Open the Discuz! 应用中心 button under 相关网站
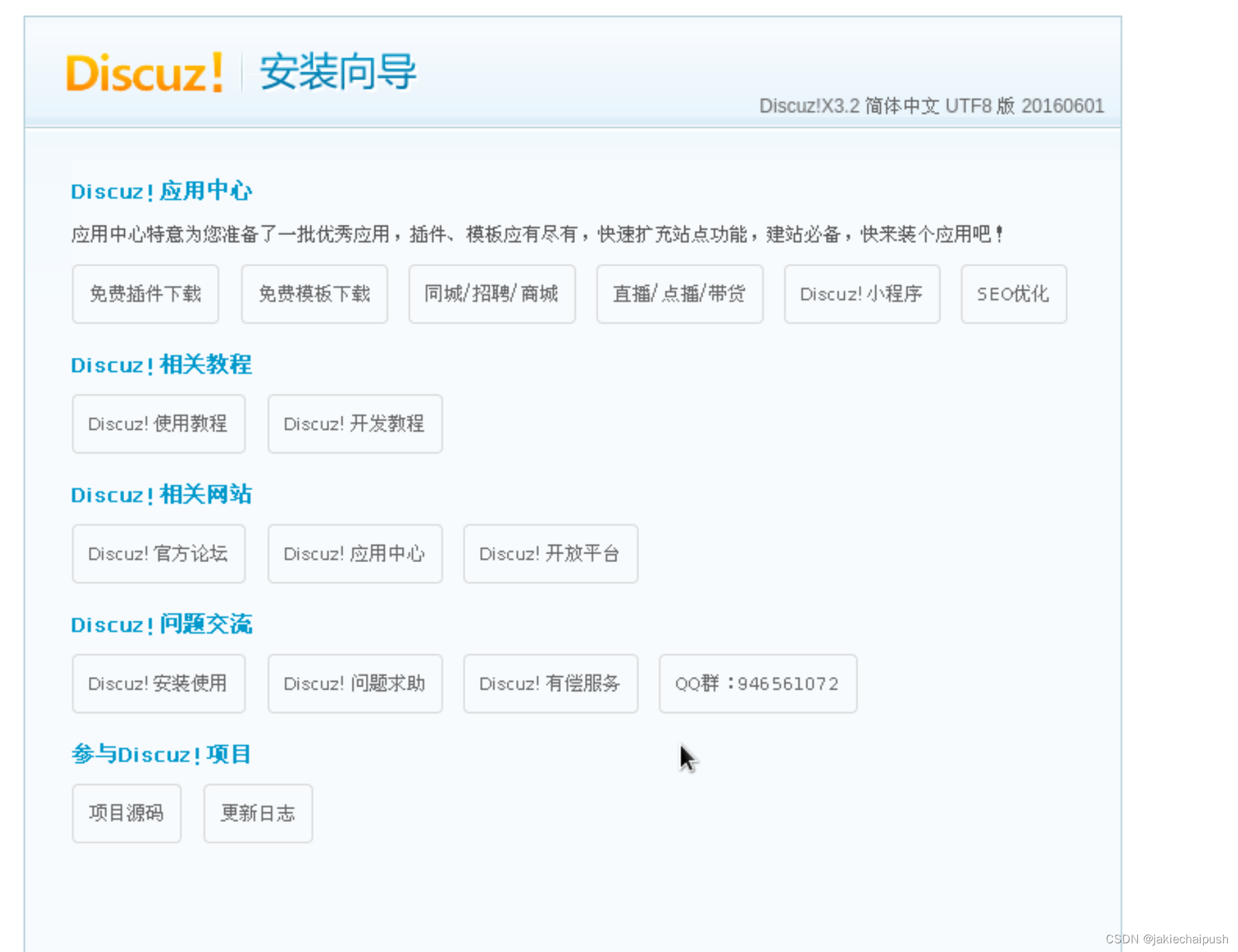 pos(355,553)
